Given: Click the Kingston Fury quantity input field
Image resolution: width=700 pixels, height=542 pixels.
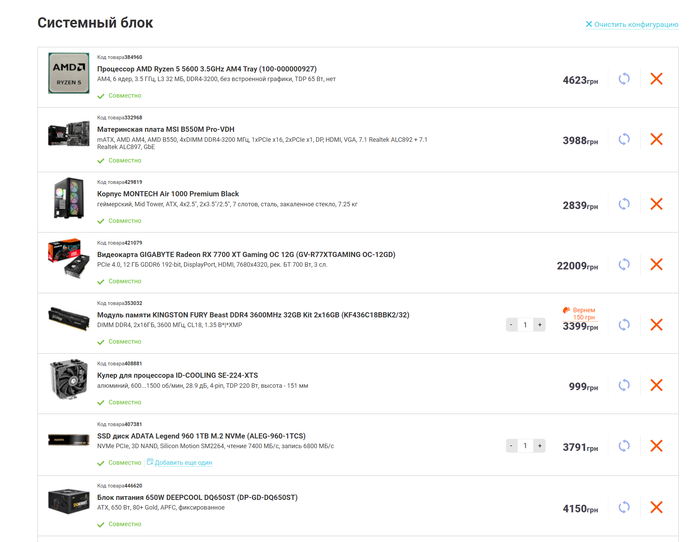Looking at the screenshot, I should [x=525, y=325].
